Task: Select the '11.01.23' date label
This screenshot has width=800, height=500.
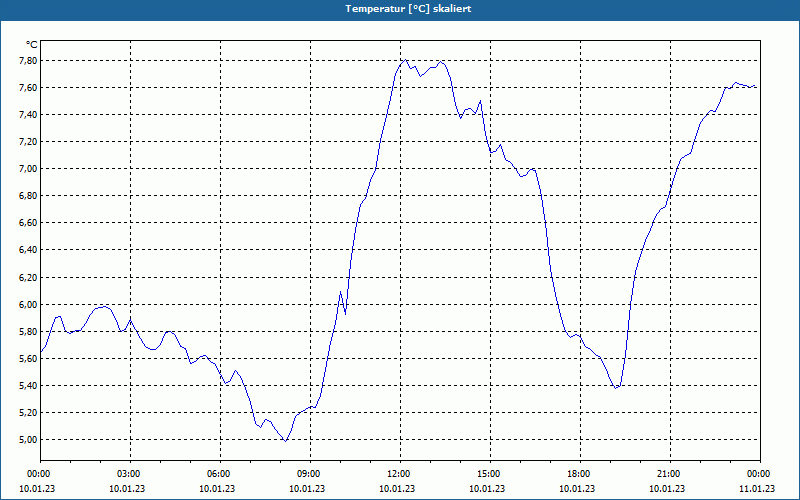Action: (757, 489)
